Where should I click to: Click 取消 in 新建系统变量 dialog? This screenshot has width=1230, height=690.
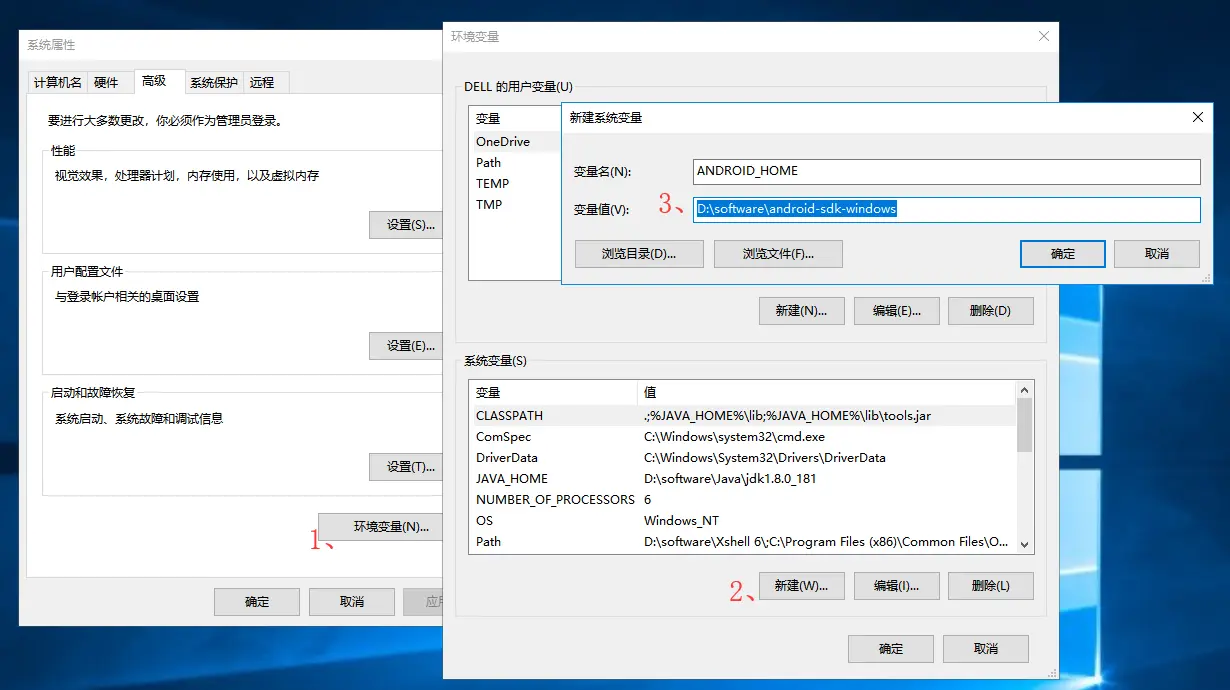pyautogui.click(x=1157, y=254)
